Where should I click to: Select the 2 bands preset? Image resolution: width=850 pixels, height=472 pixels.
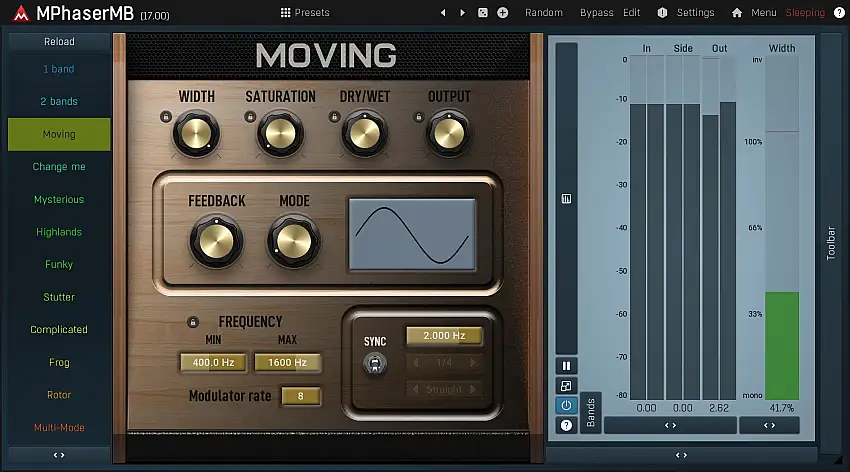(59, 101)
